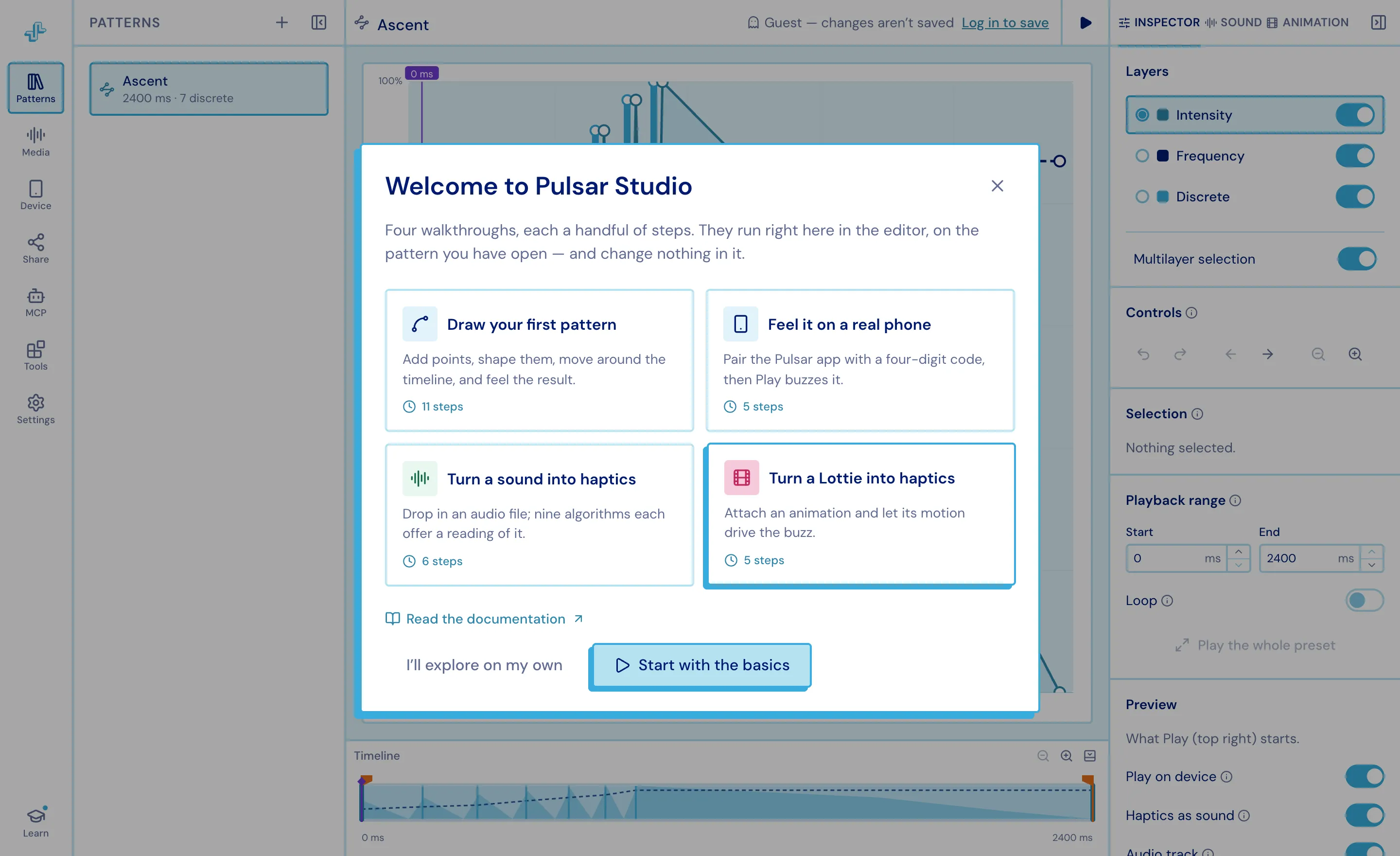Toggle Haptics as sound
The image size is (1400, 856).
tap(1365, 815)
